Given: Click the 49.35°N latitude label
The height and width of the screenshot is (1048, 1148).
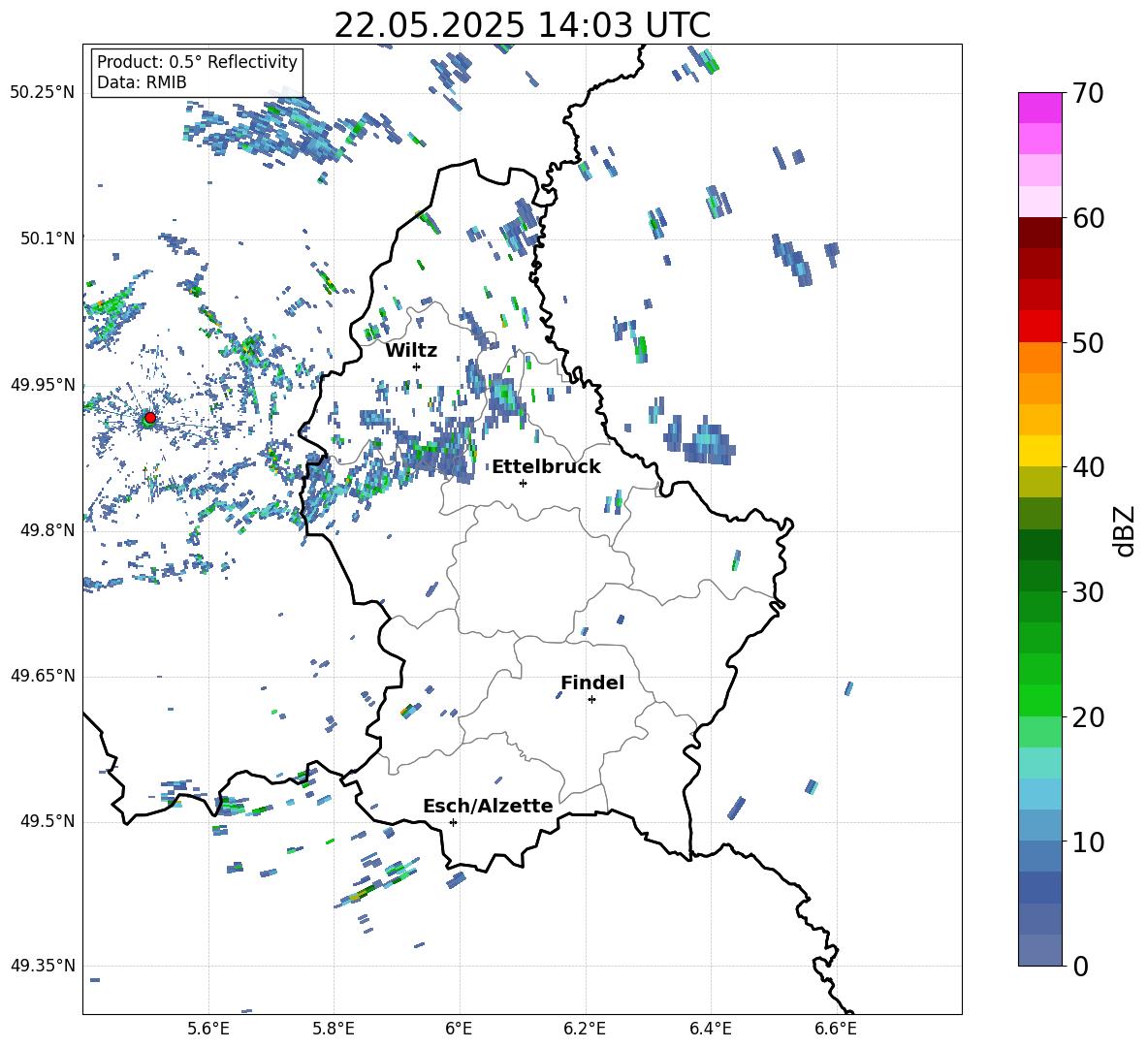Looking at the screenshot, I should pyautogui.click(x=43, y=966).
